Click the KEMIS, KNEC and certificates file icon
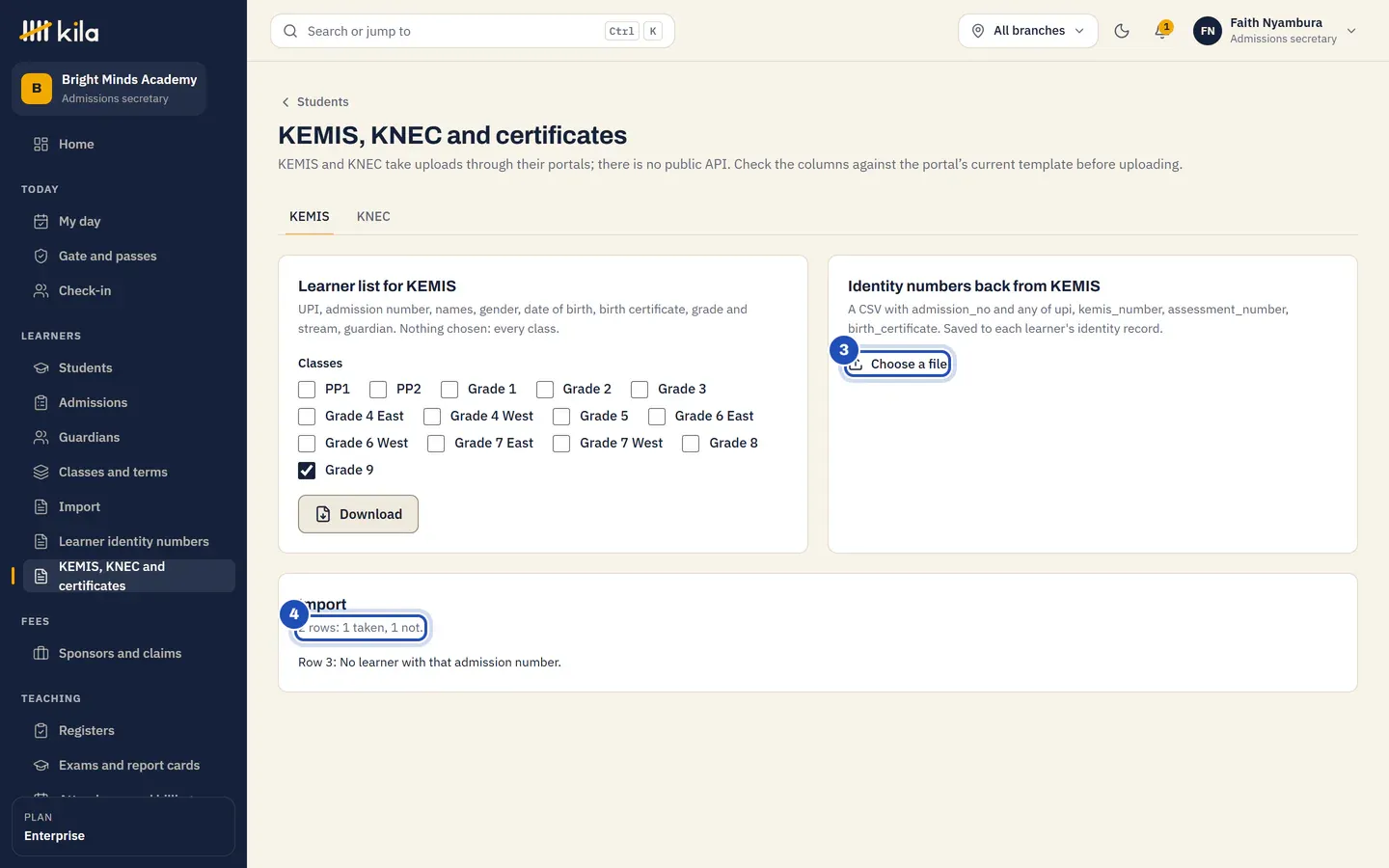The image size is (1389, 868). tap(41, 576)
